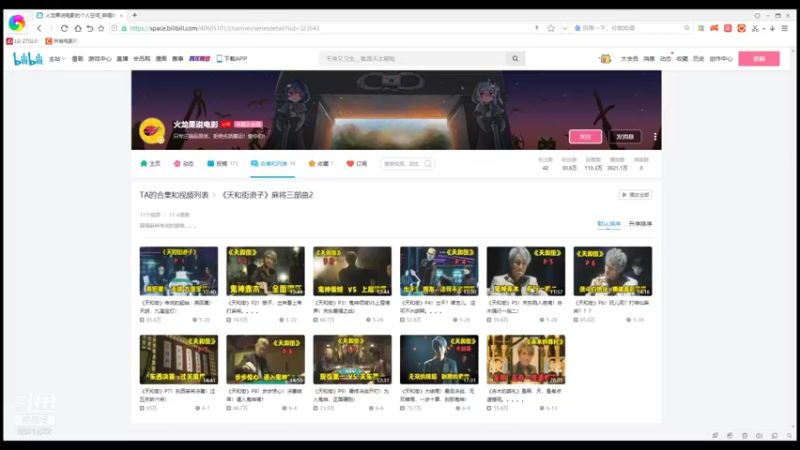Viewport: 800px width, 450px height.
Task: Click the colorful grid extension icon
Action: tap(701, 29)
